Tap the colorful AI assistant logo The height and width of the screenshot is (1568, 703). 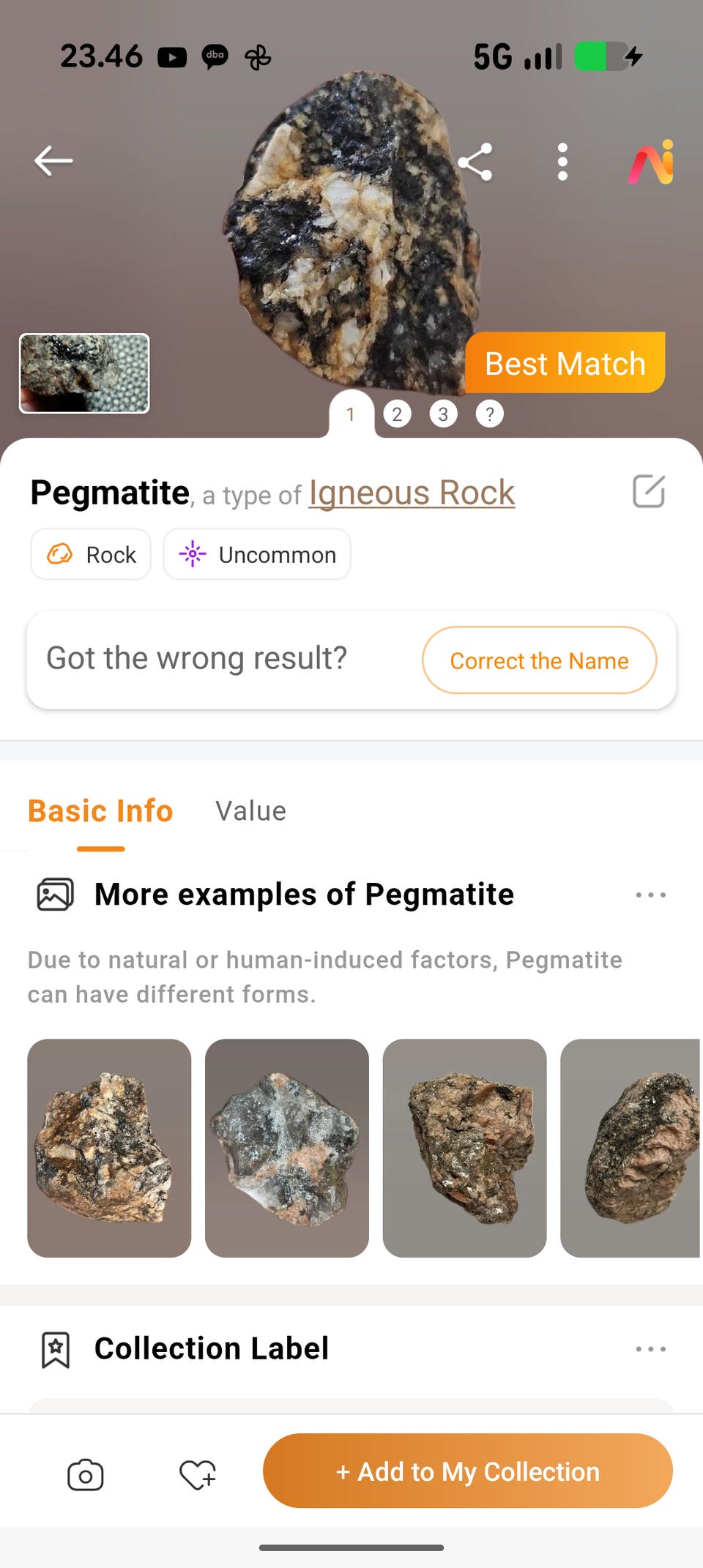tap(651, 162)
